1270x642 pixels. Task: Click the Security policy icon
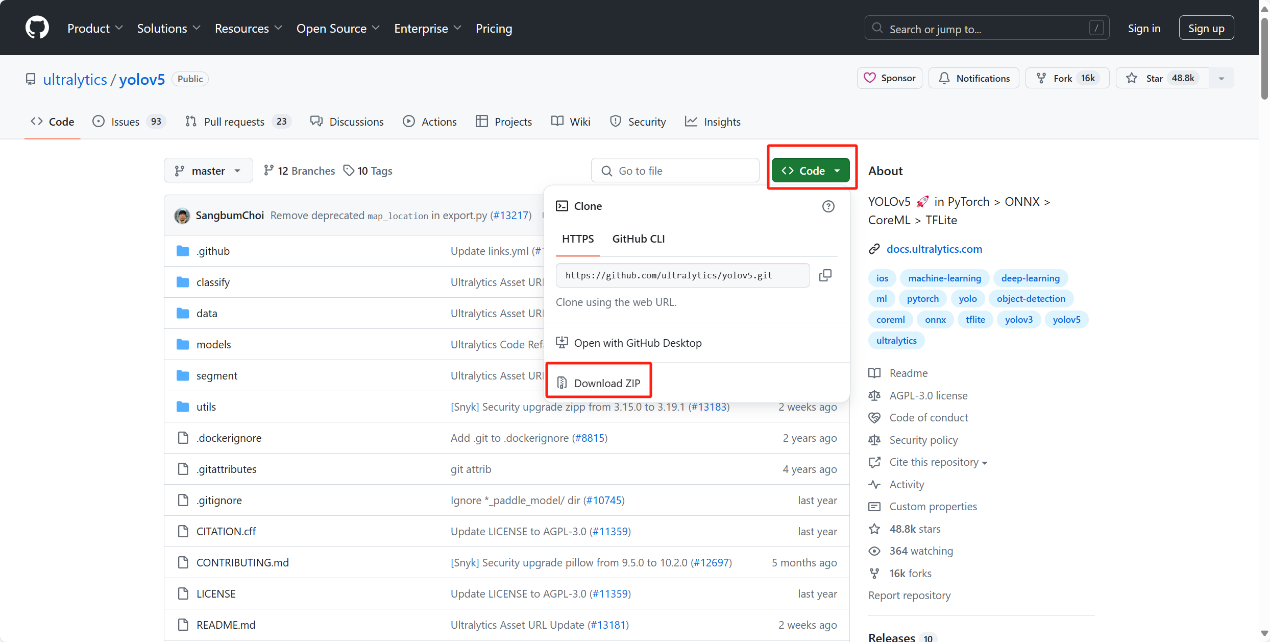pyautogui.click(x=875, y=440)
